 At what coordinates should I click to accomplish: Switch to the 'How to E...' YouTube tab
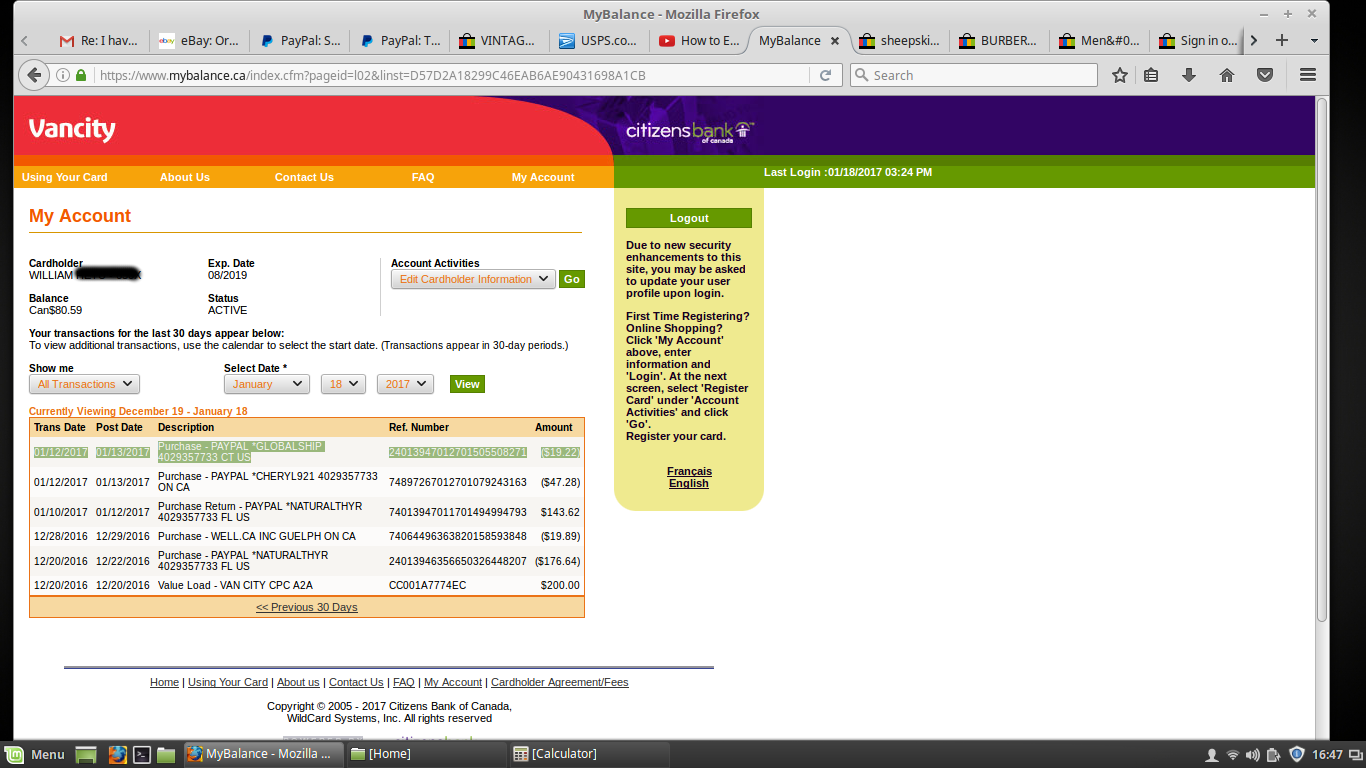698,41
